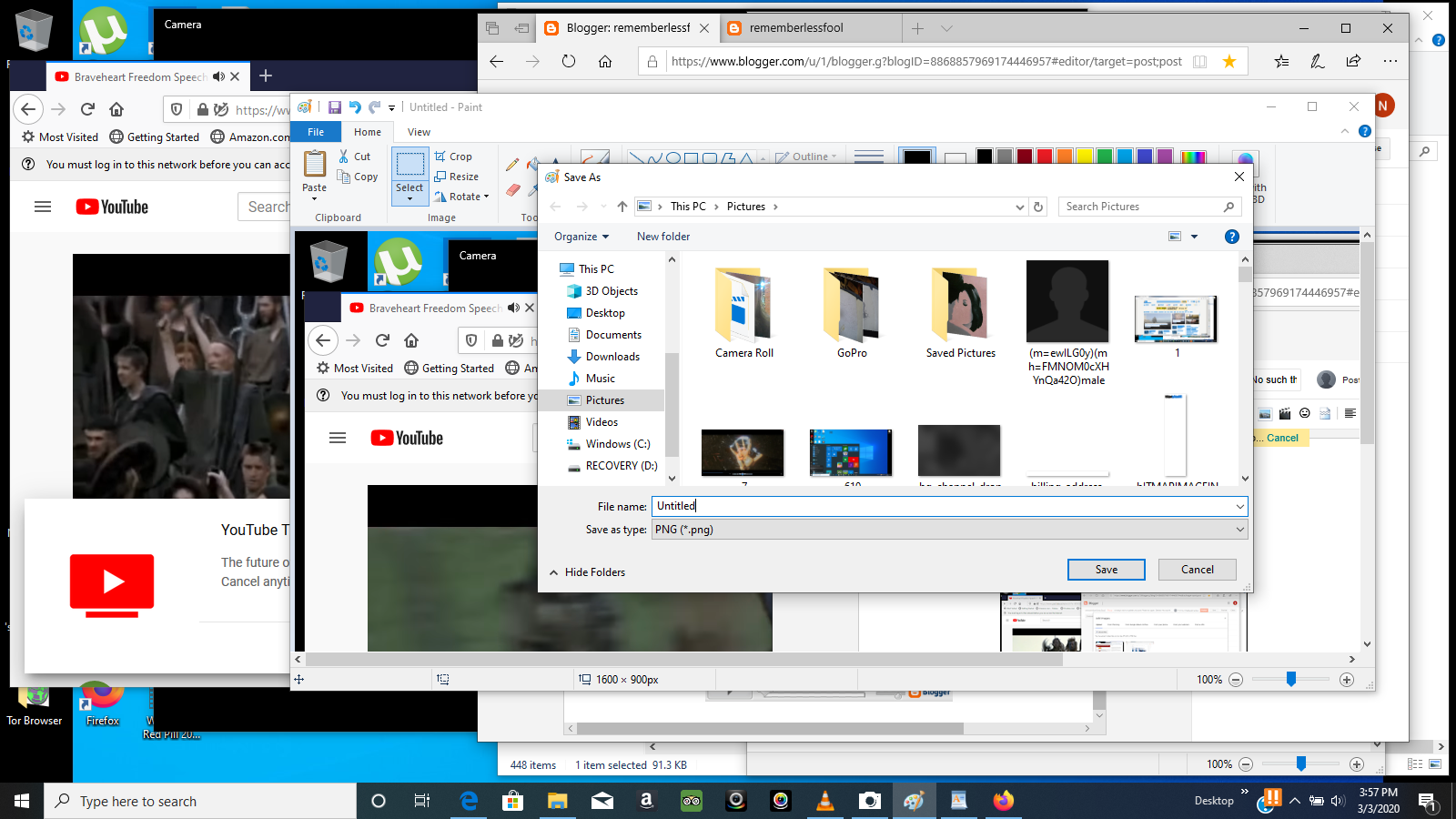
Task: Open the change view dropdown arrow in Save As
Action: click(1195, 237)
